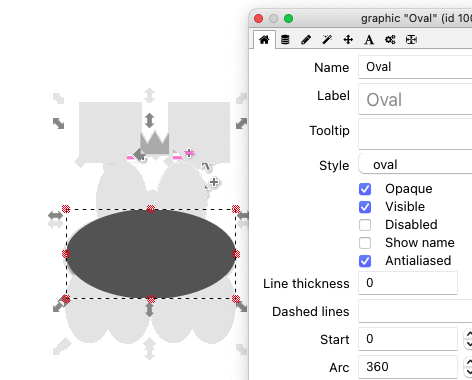Click the stepper beside the Start field
Screen dimensions: 472x380
(468, 339)
